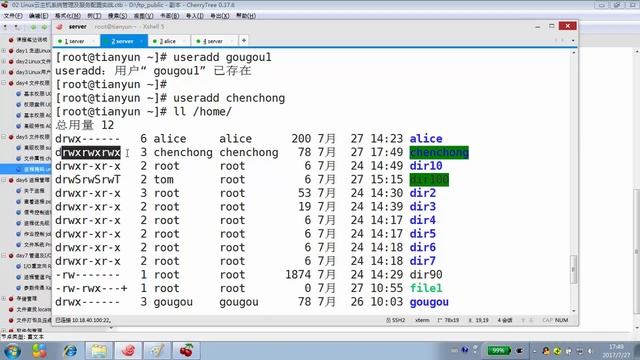Click cherry icon of day3 node
This screenshot has height=360, width=640.
point(11,72)
